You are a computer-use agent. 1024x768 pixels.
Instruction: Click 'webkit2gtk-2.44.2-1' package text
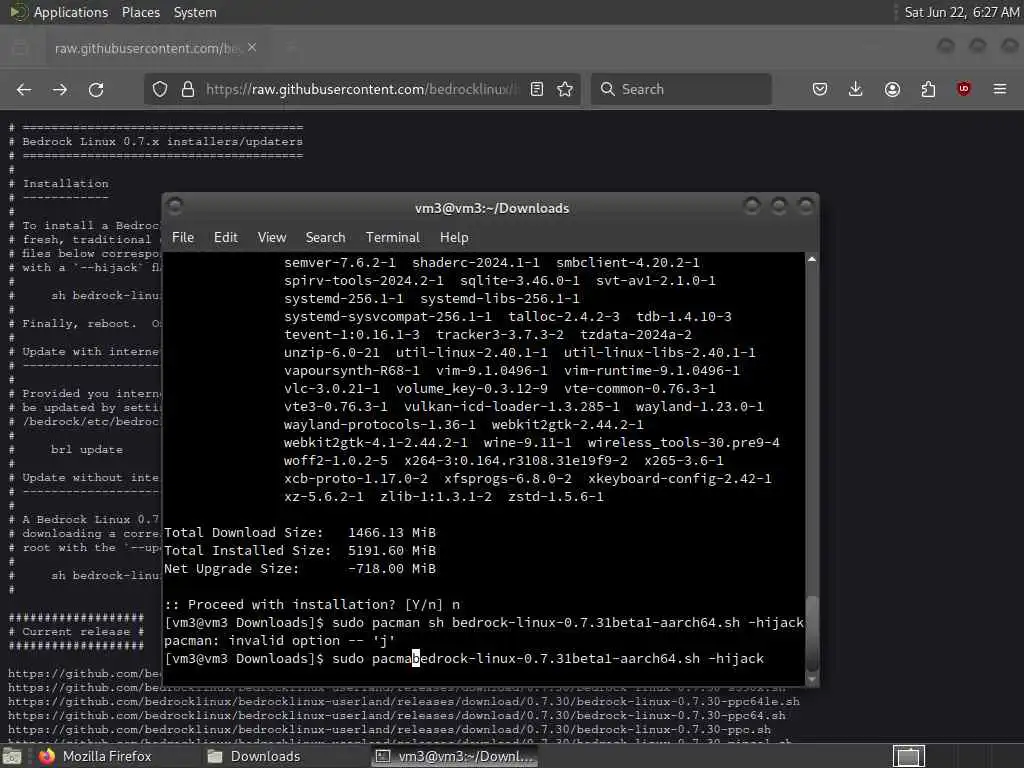click(x=568, y=424)
